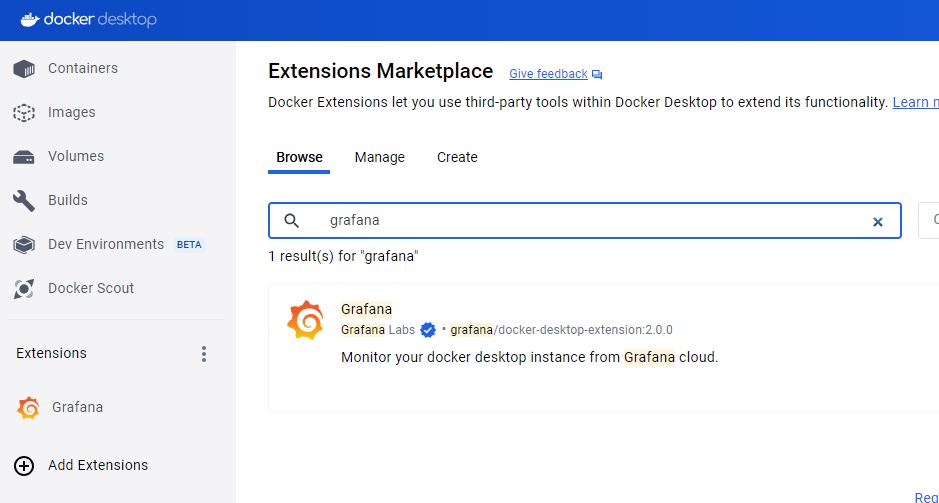Open the partially visible dropdown beside search

point(929,221)
